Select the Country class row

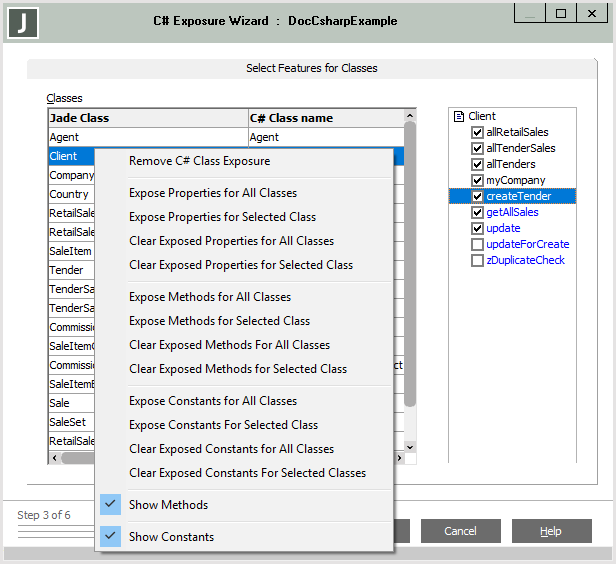71,194
